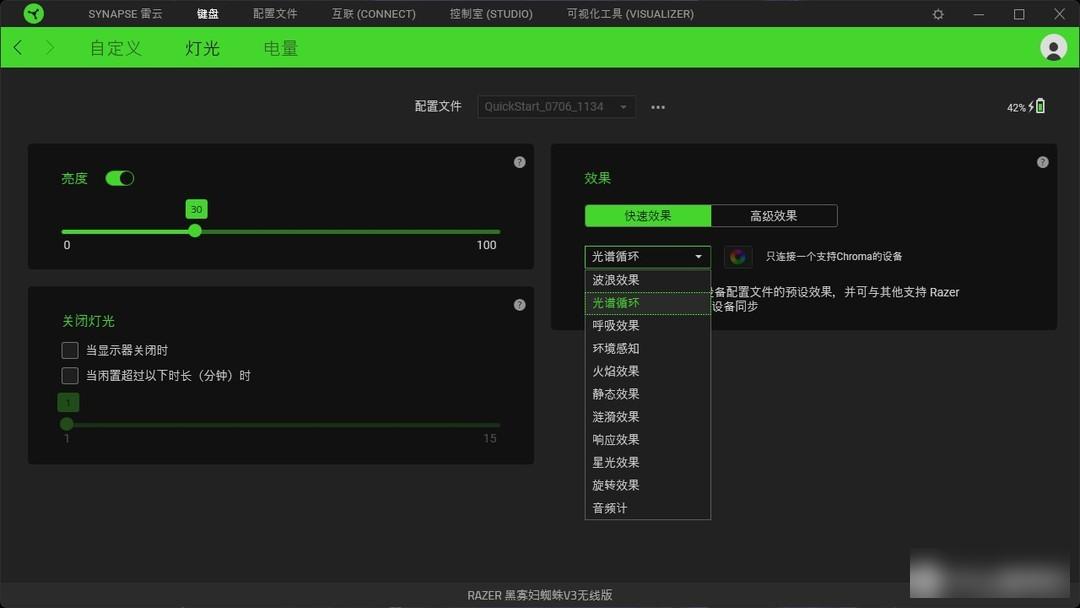The image size is (1080, 608).
Task: Click the 42% battery percentage text
Action: 1016,107
